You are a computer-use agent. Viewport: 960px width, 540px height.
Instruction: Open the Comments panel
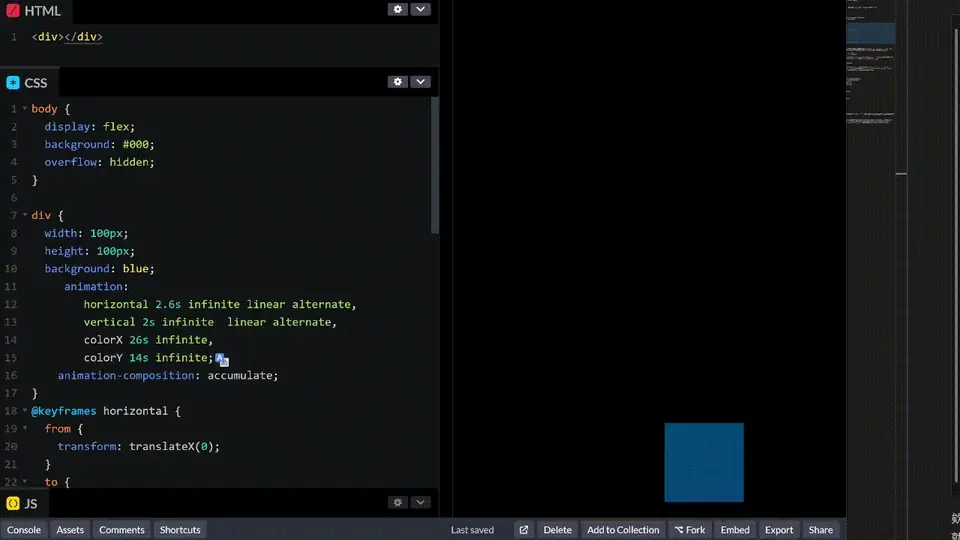coord(122,530)
